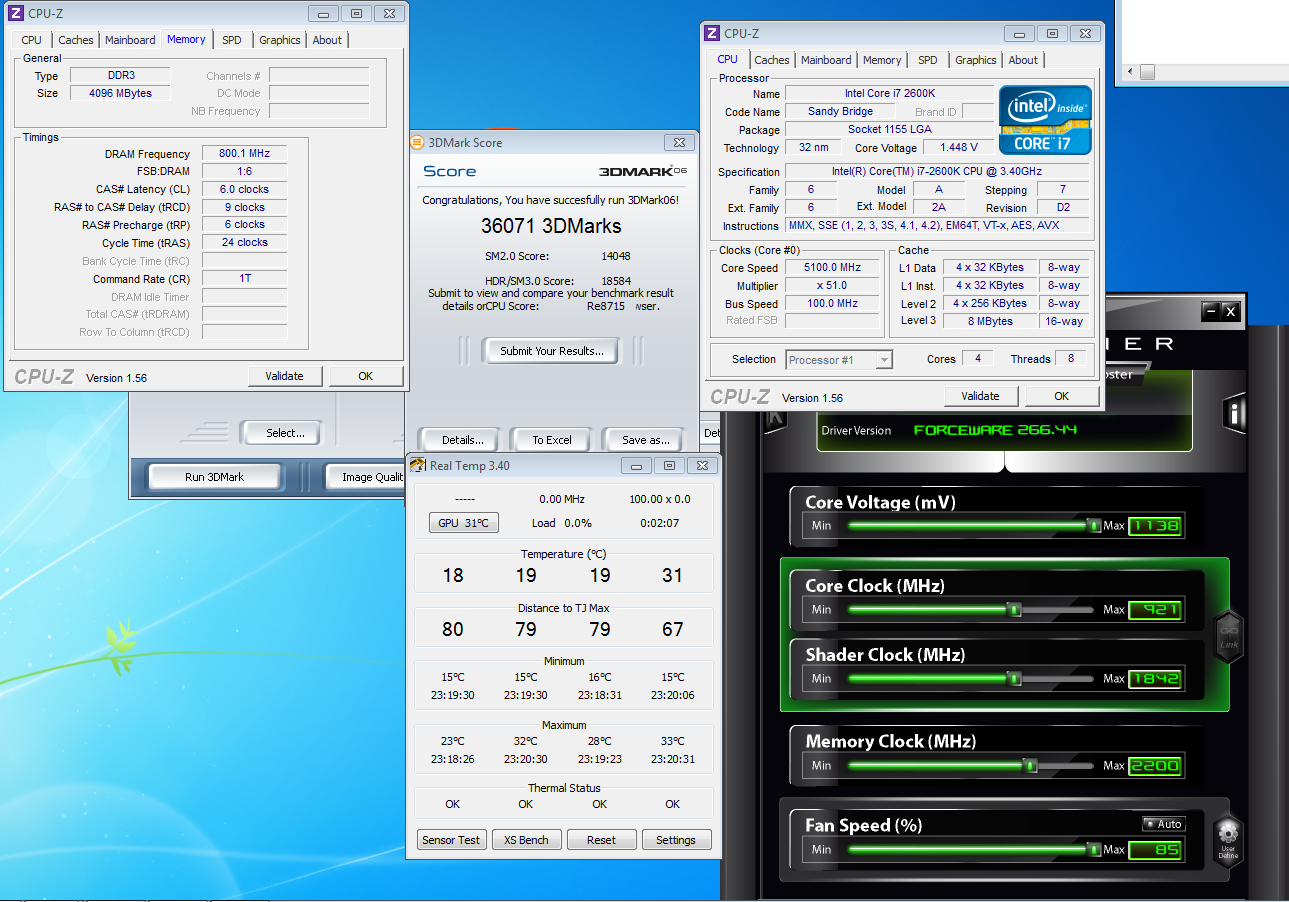Start XS Bench in Real Temp
The width and height of the screenshot is (1289, 902).
[527, 840]
